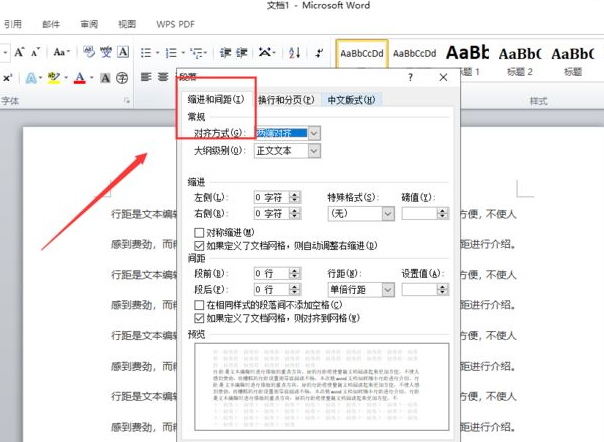Click the help question mark in dialog
This screenshot has width=604, height=442.
410,77
